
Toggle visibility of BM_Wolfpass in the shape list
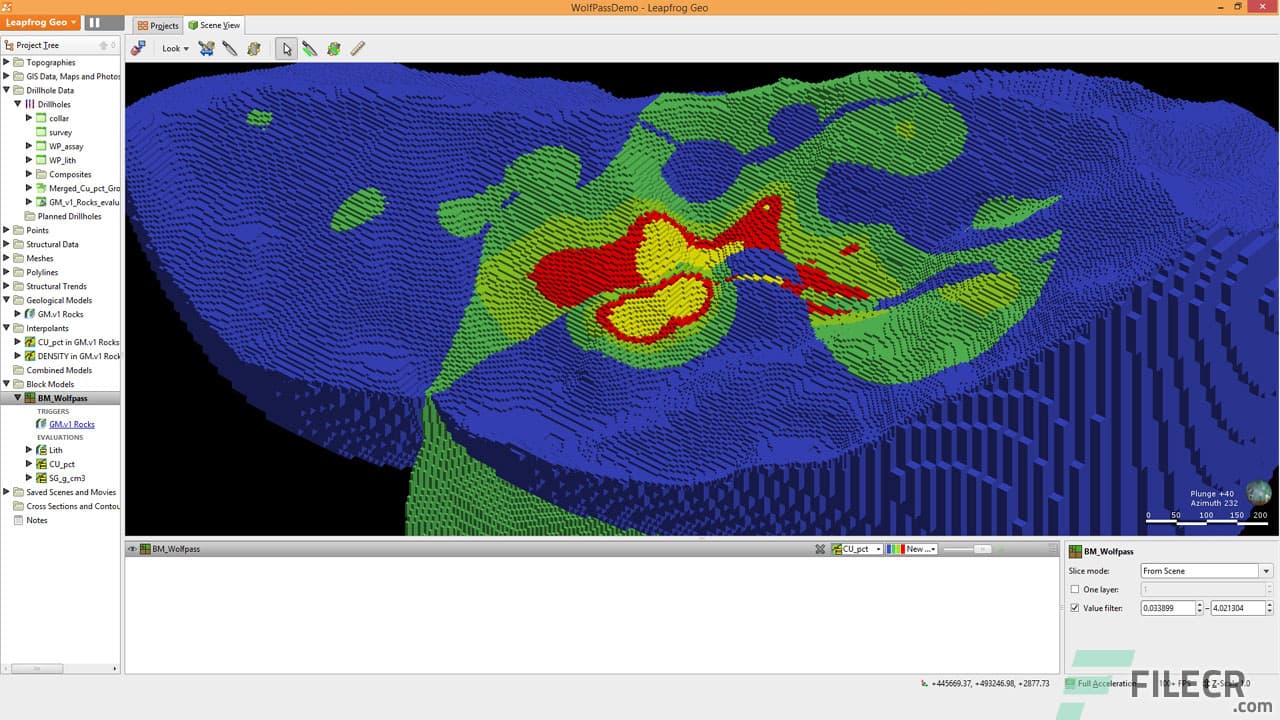click(130, 548)
